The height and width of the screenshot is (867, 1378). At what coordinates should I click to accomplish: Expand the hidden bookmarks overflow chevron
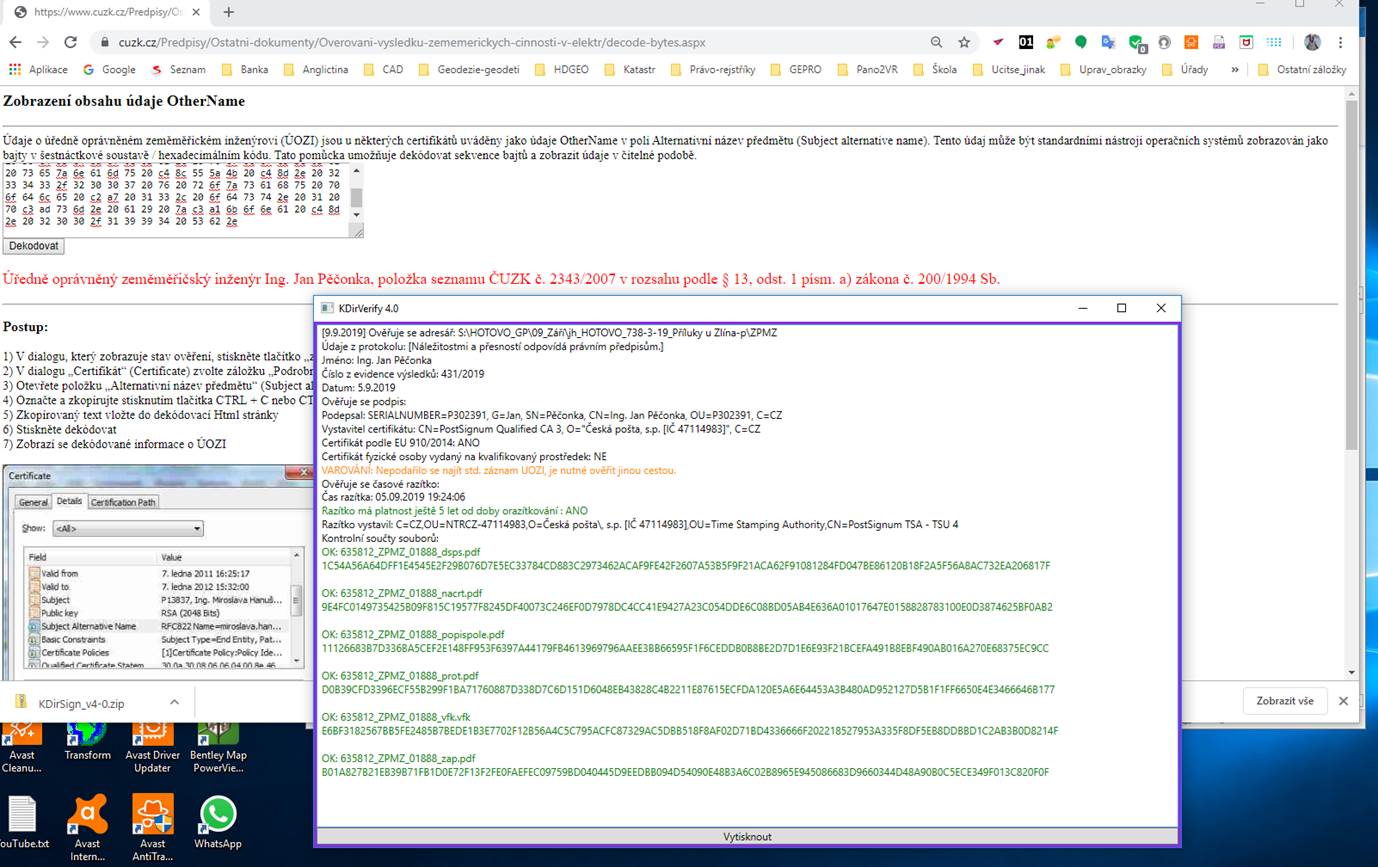pos(1235,70)
